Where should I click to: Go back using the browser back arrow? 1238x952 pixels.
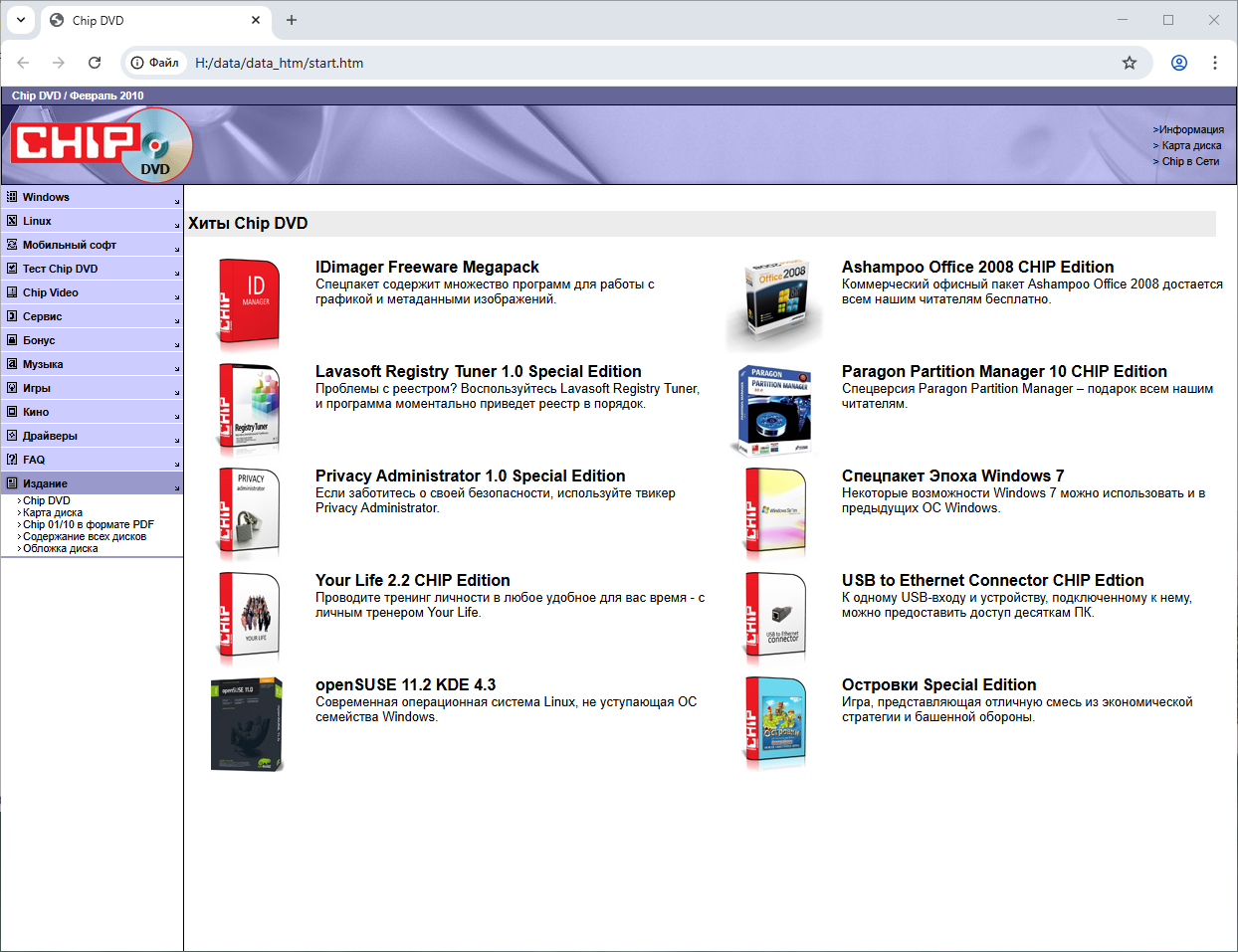point(23,63)
